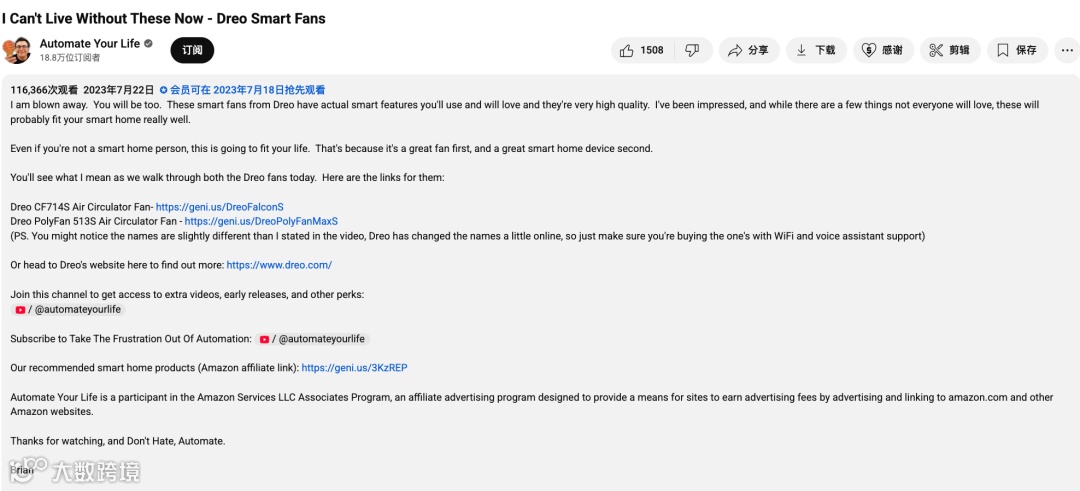The width and height of the screenshot is (1080, 491).
Task: Click the Thanks dollar-heart icon
Action: point(869,50)
